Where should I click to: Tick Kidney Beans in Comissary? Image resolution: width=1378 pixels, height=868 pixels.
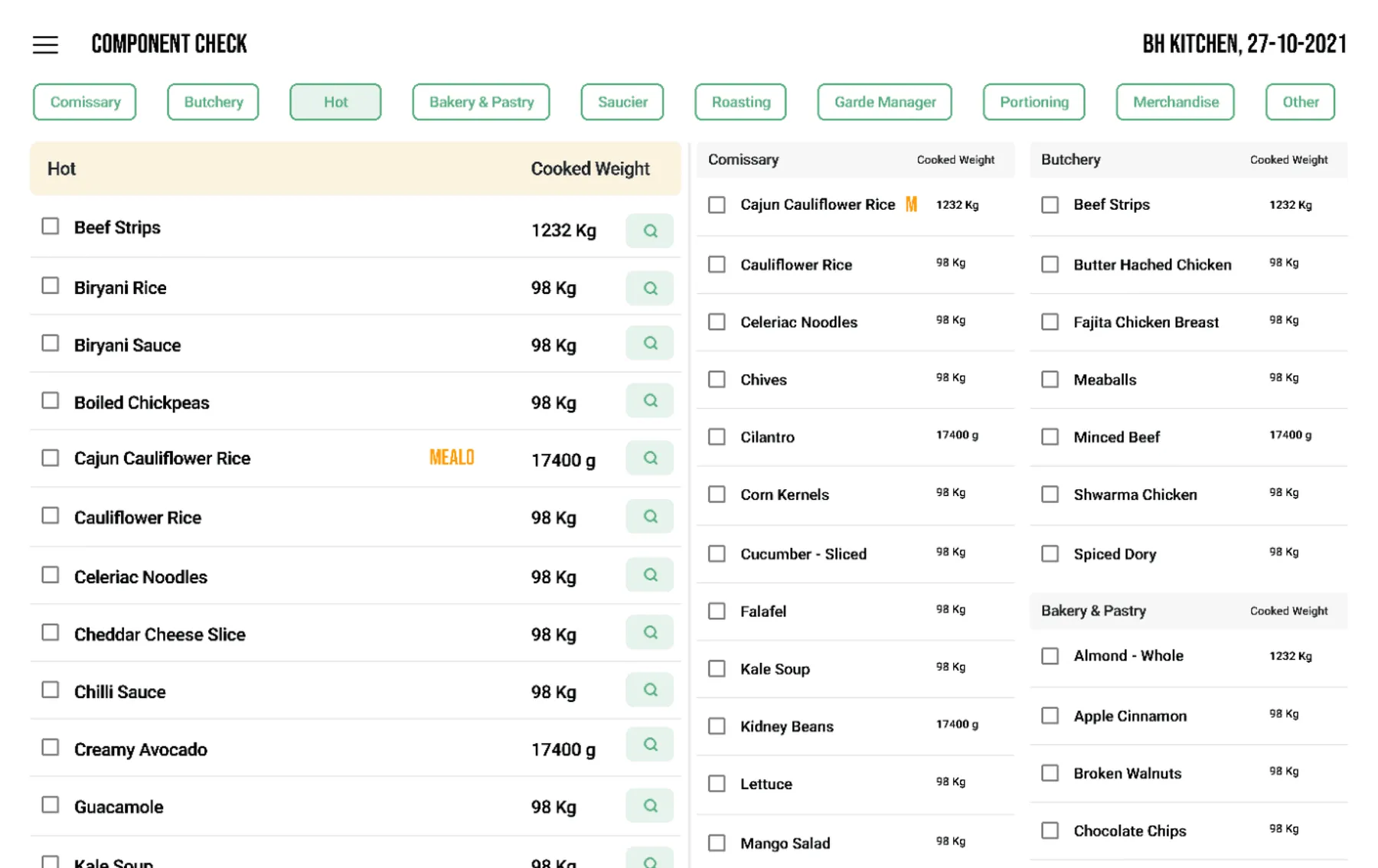pos(717,726)
